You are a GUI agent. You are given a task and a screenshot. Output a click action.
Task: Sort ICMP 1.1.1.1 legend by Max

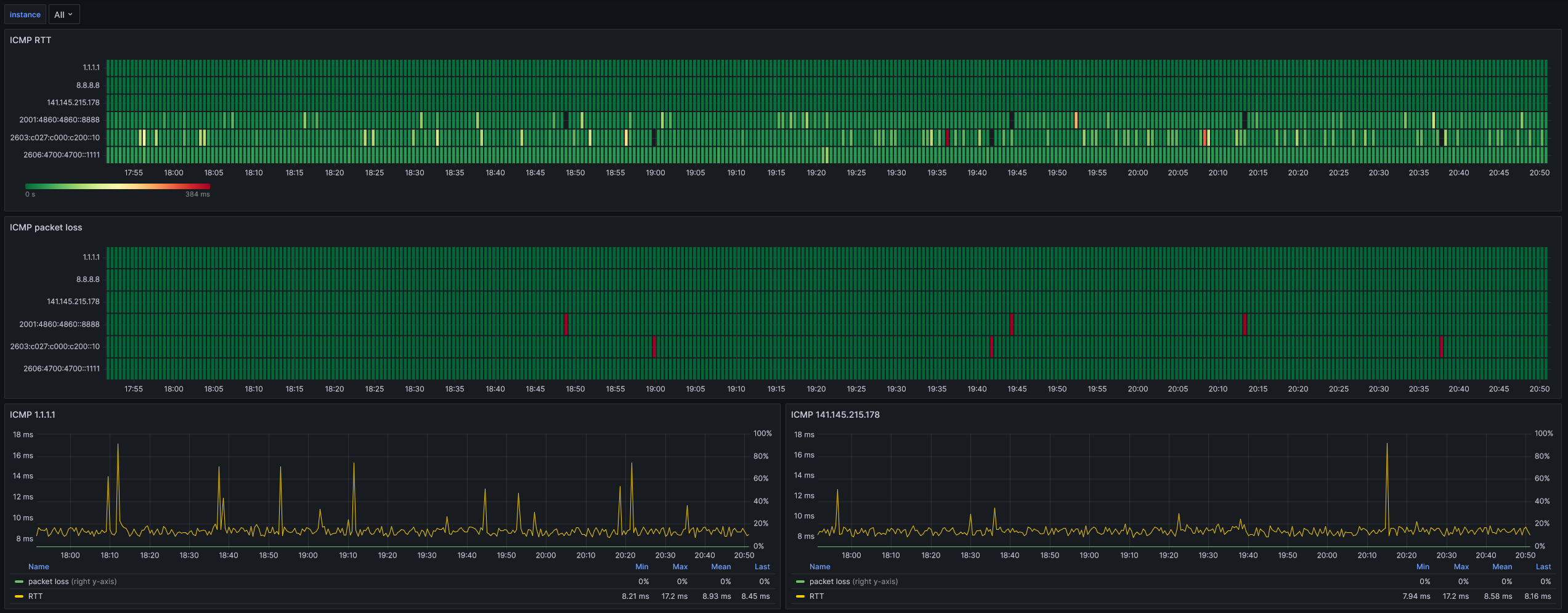pos(680,567)
